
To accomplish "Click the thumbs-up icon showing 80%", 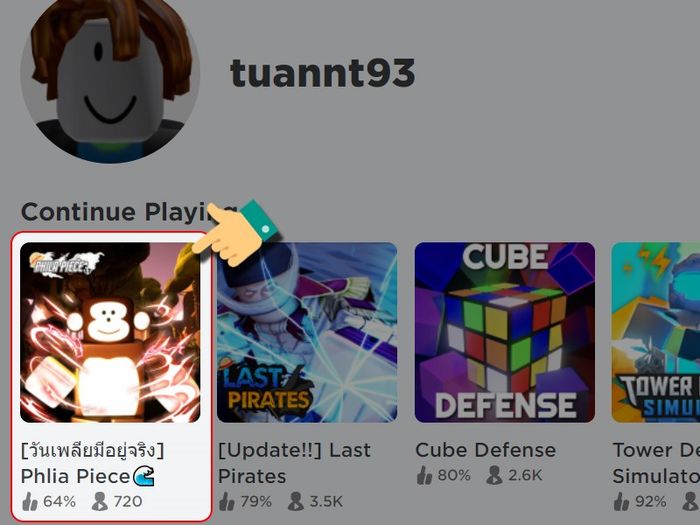I will (x=425, y=475).
